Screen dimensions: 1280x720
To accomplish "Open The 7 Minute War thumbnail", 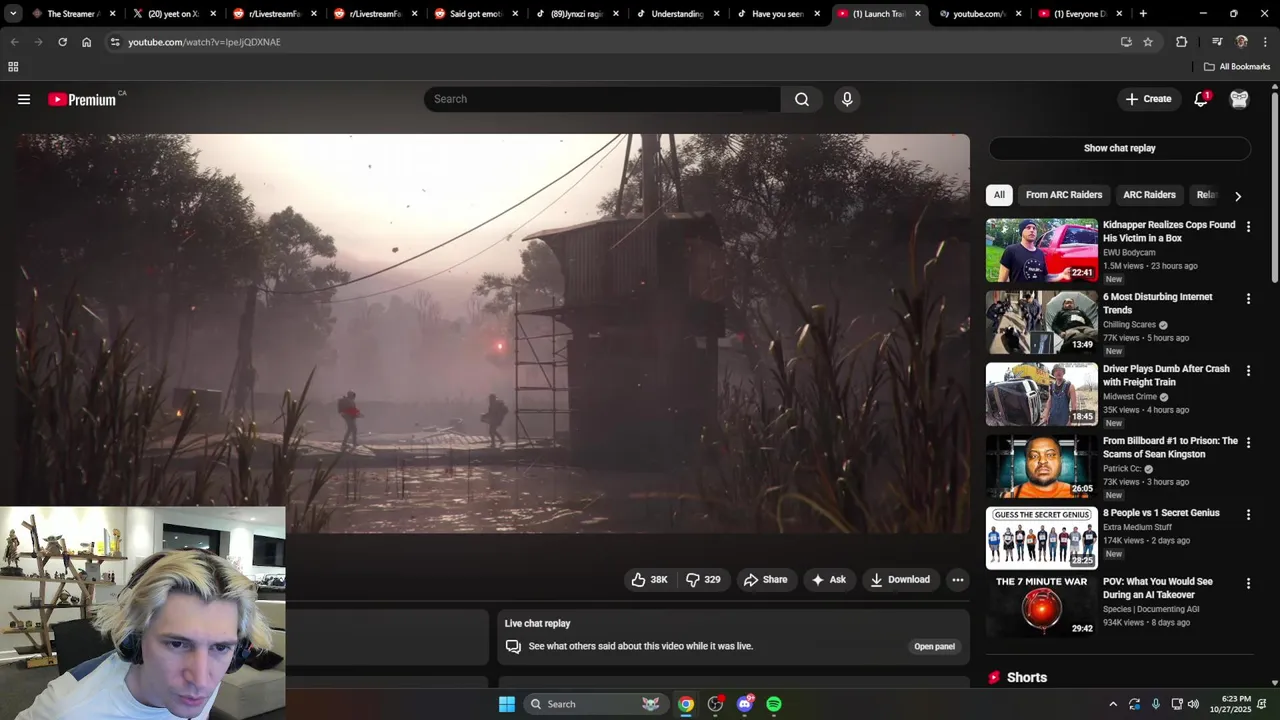I will (1041, 606).
